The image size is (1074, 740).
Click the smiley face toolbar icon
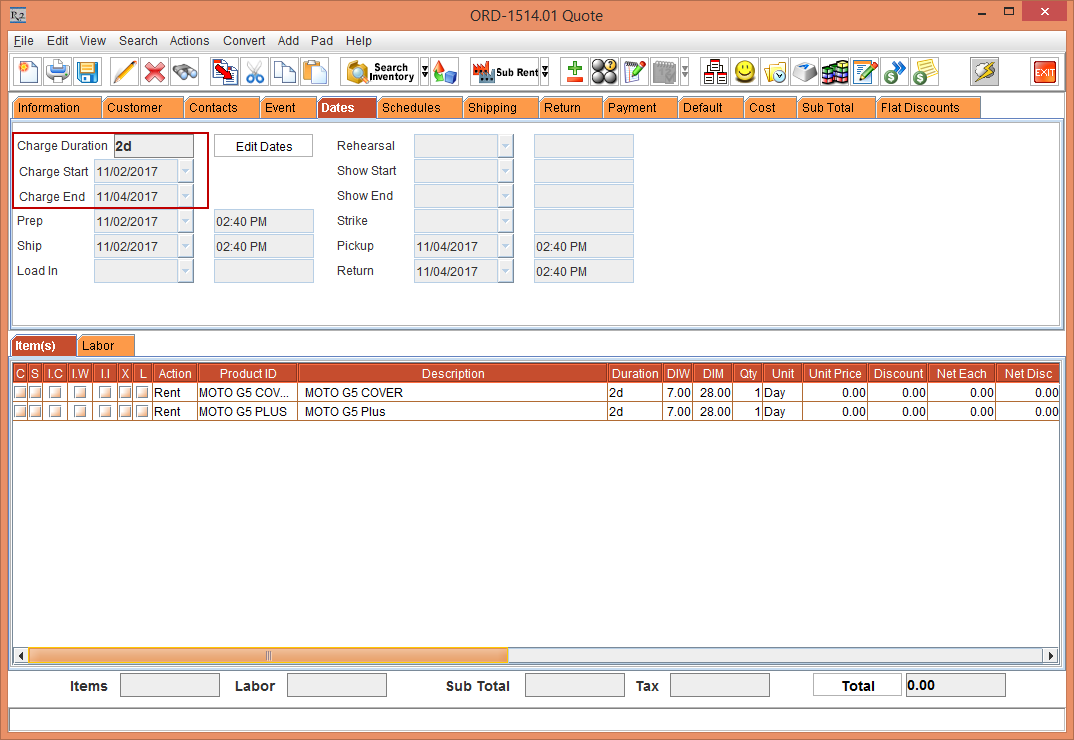[743, 71]
